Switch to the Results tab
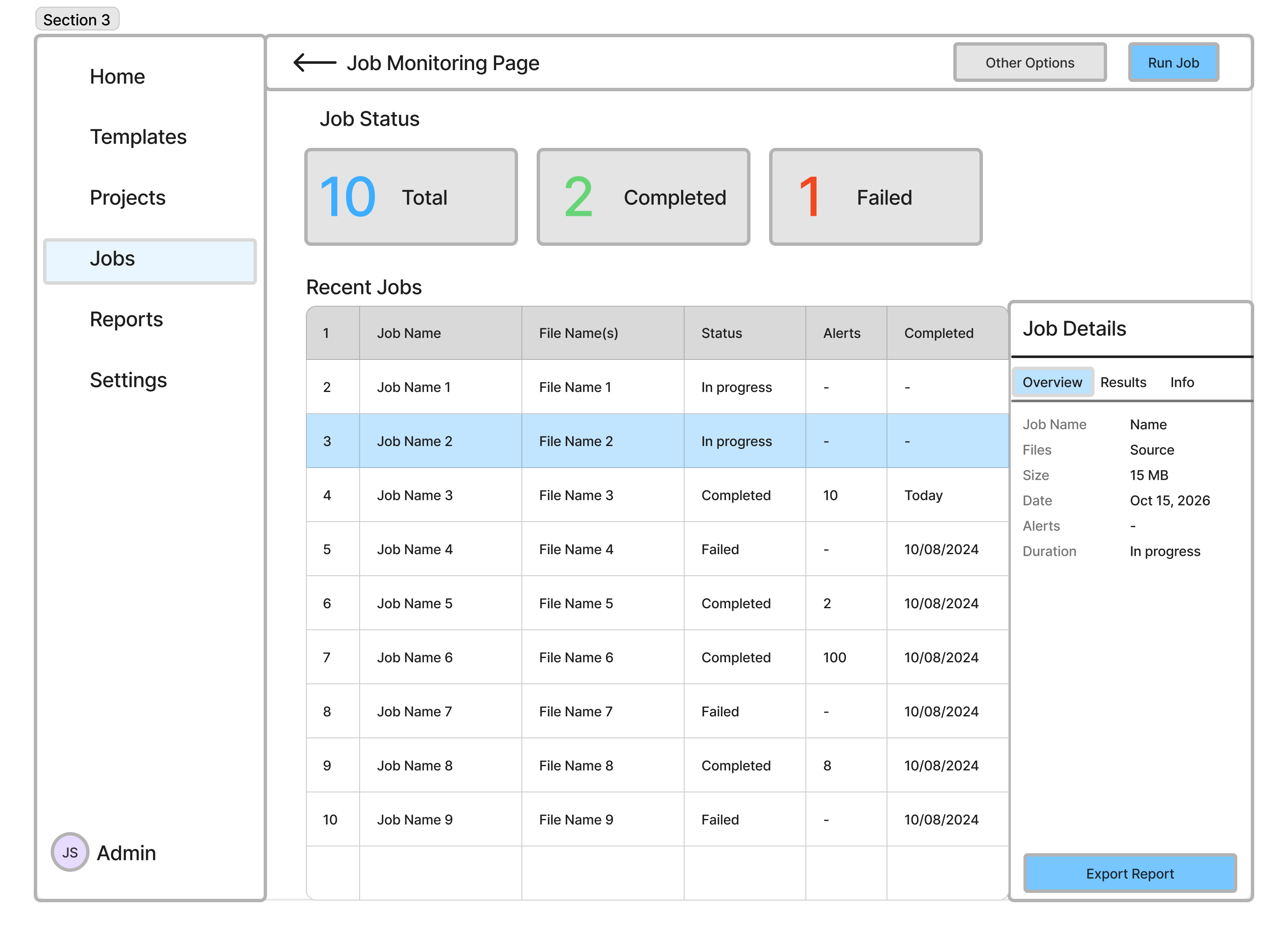Image resolution: width=1288 pixels, height=936 pixels. coord(1123,382)
